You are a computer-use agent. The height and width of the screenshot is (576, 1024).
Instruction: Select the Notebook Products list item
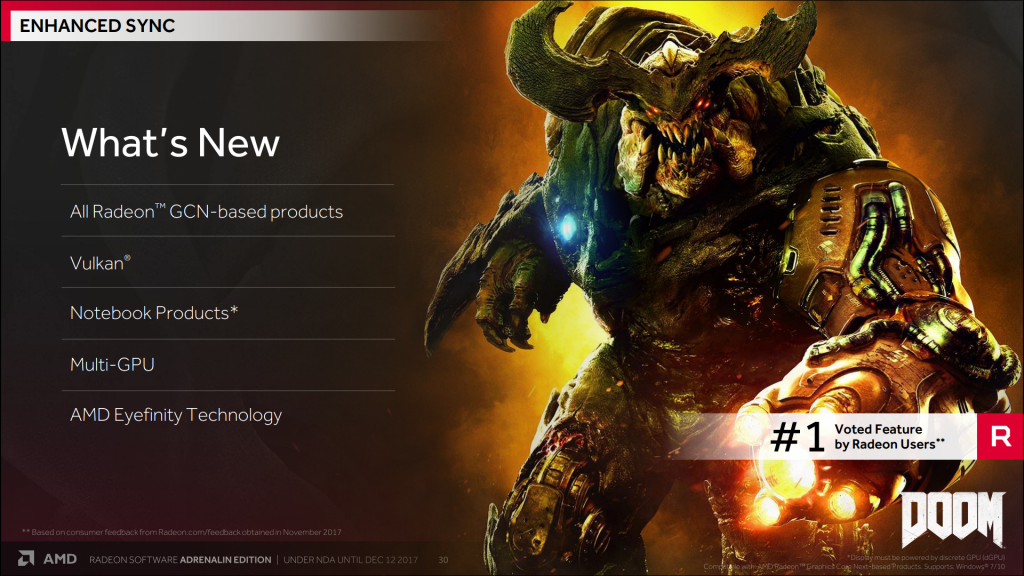click(x=154, y=313)
